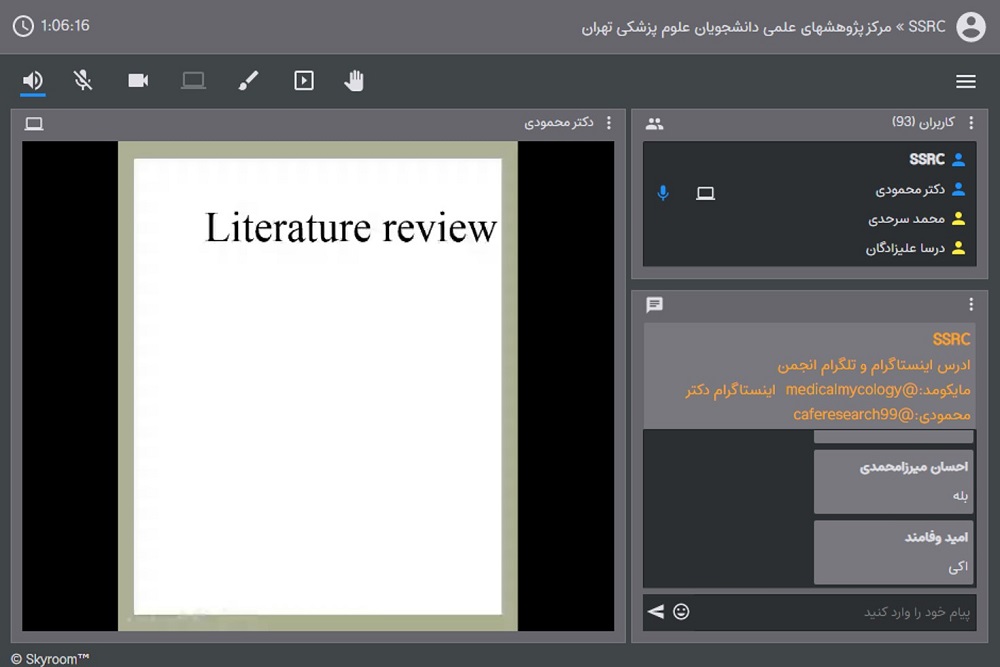Open the emoji picker smiley

[681, 611]
